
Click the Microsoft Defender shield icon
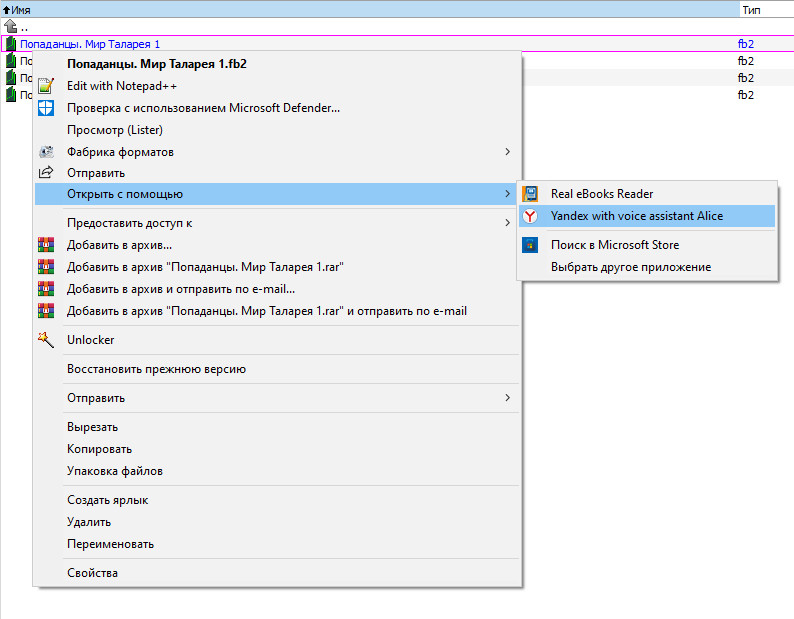coord(46,108)
